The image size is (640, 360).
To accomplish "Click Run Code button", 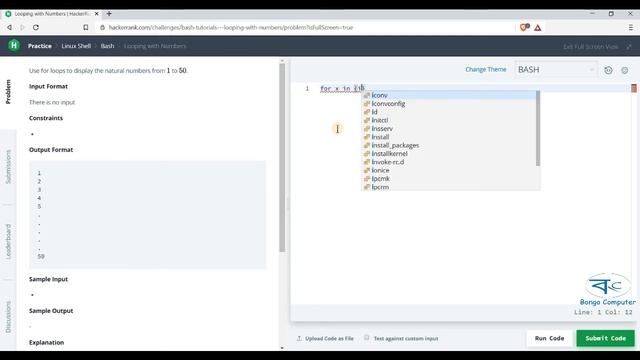I will pos(549,338).
